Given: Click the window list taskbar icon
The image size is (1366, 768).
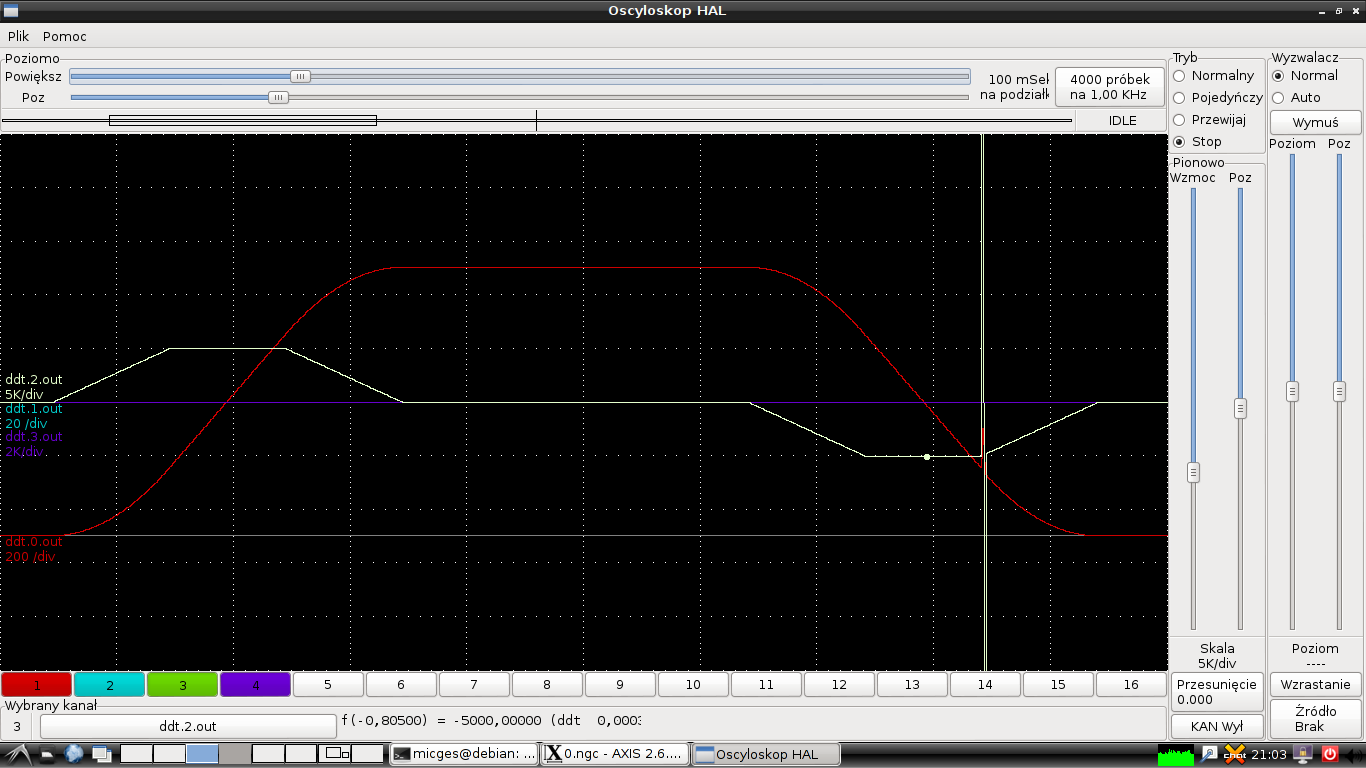Looking at the screenshot, I should click(x=102, y=754).
